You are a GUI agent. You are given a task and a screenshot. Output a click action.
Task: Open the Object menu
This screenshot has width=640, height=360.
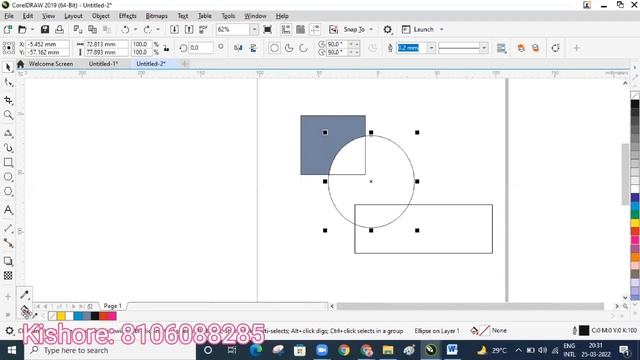point(100,16)
